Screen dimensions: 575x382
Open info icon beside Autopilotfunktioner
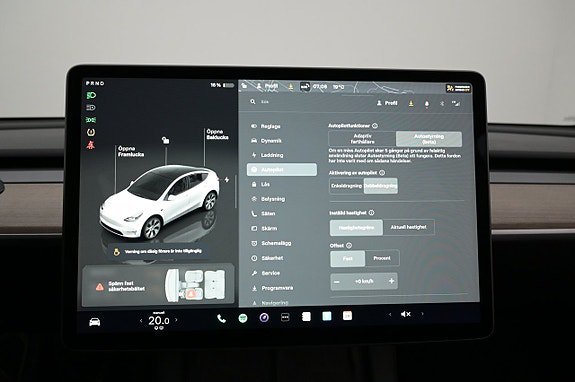pos(375,126)
